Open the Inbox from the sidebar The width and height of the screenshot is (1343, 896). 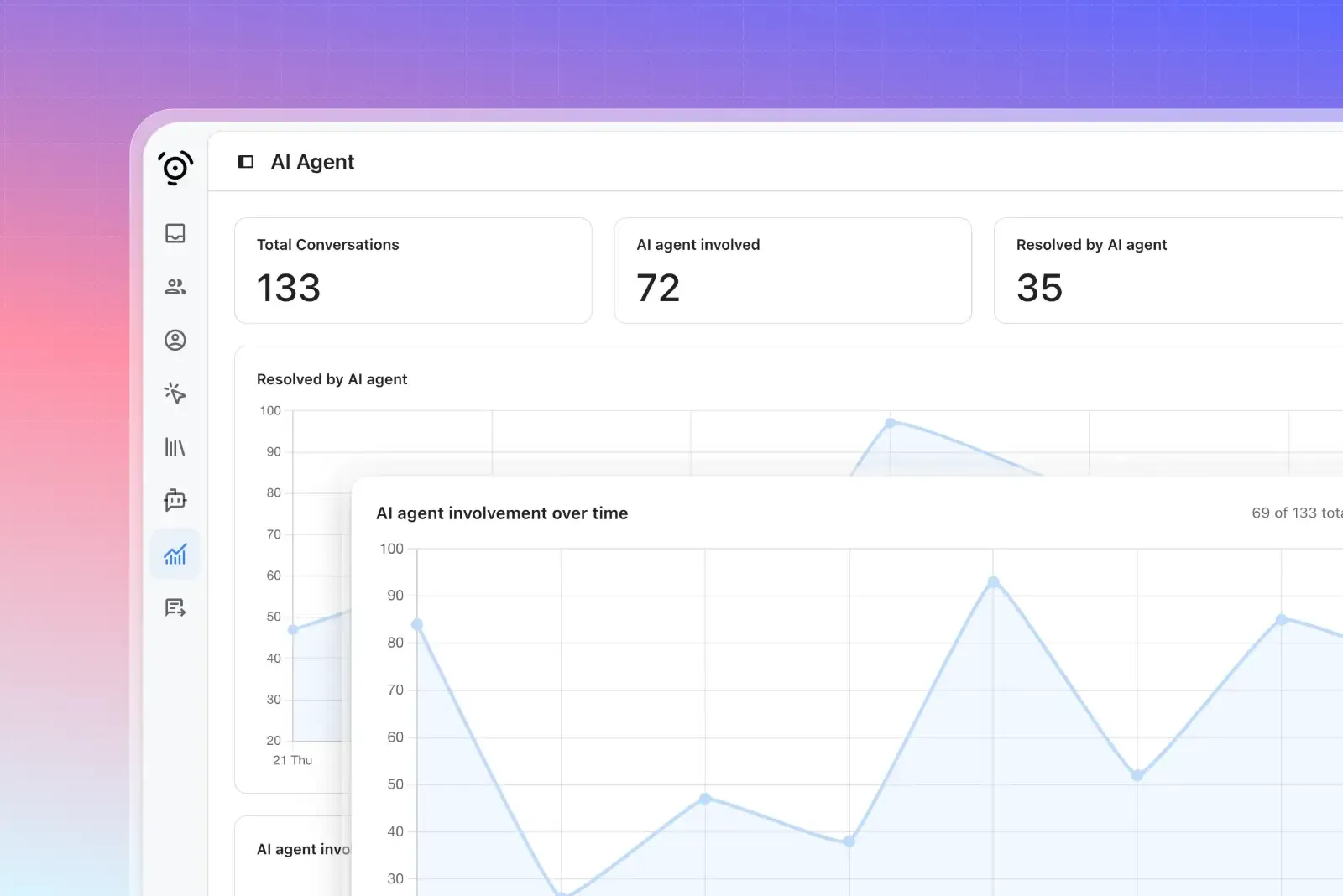175,233
